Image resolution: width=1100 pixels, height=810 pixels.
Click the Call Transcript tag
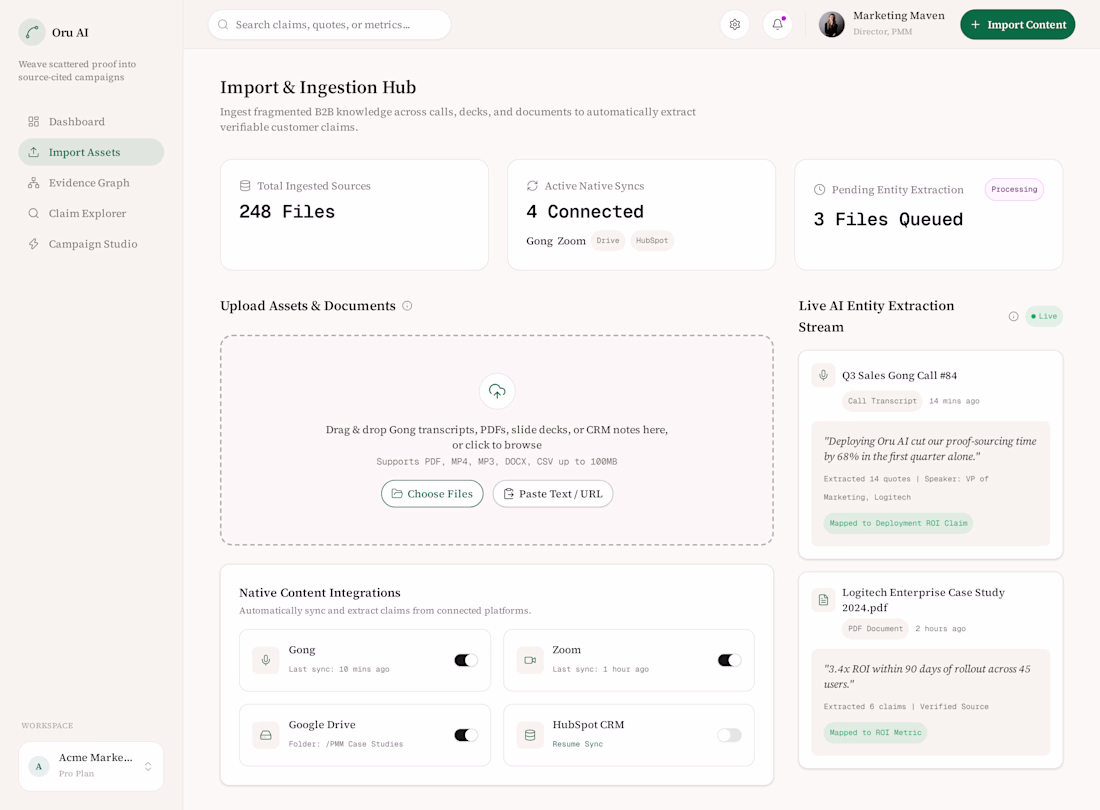882,401
